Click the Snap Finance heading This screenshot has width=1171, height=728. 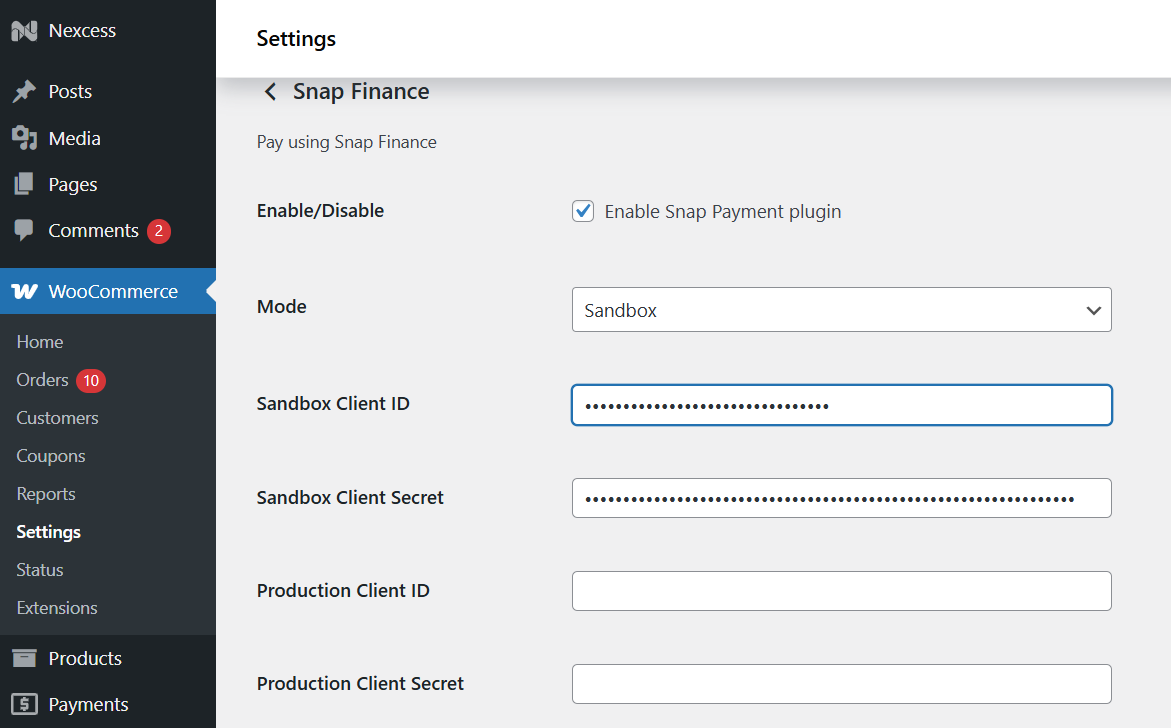click(361, 91)
